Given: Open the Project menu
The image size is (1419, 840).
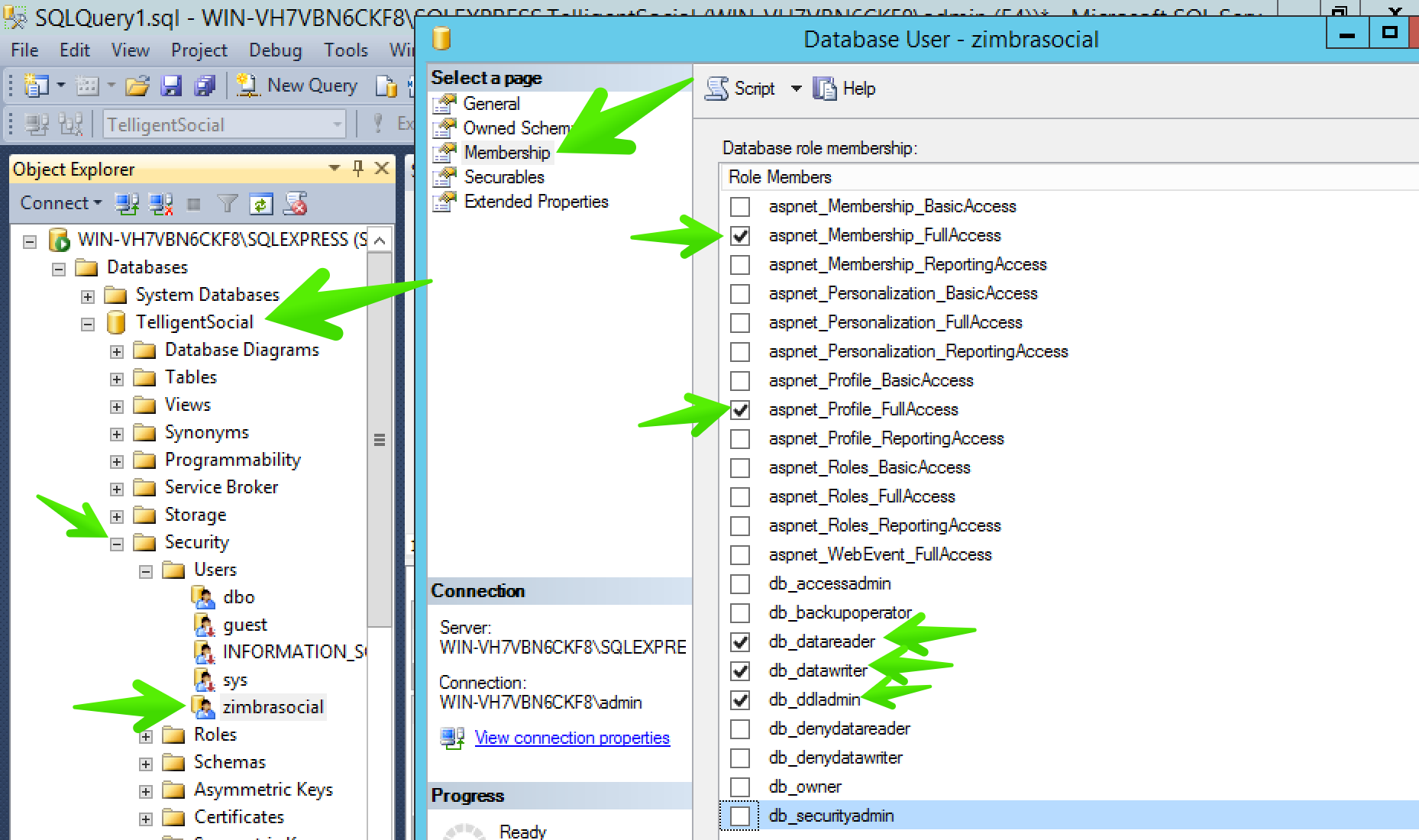Looking at the screenshot, I should point(199,50).
